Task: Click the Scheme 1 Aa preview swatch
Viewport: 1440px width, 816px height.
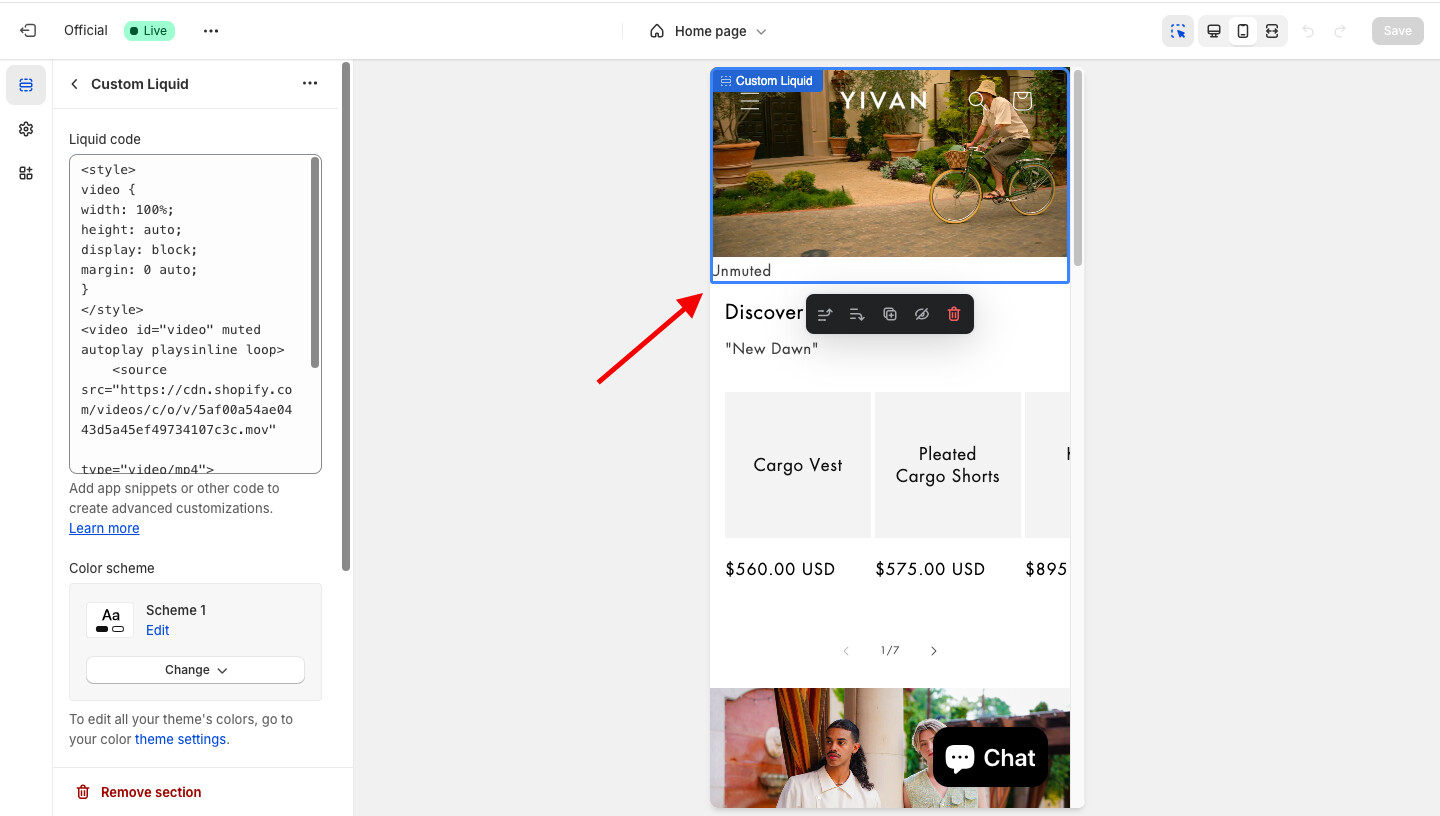Action: click(110, 620)
